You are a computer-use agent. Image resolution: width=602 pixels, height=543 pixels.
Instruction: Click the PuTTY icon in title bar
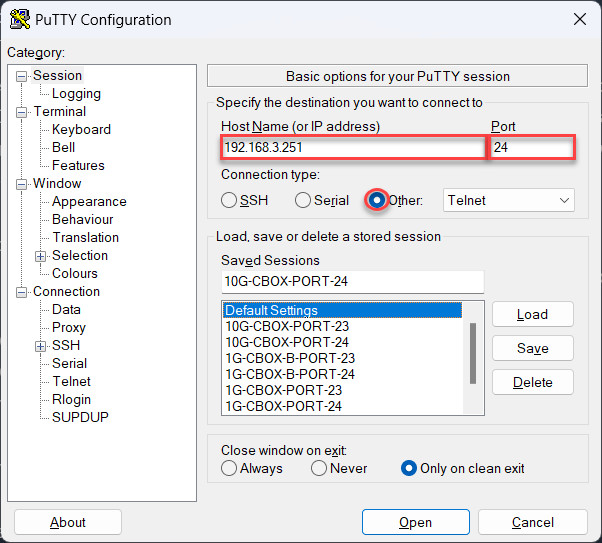18,19
